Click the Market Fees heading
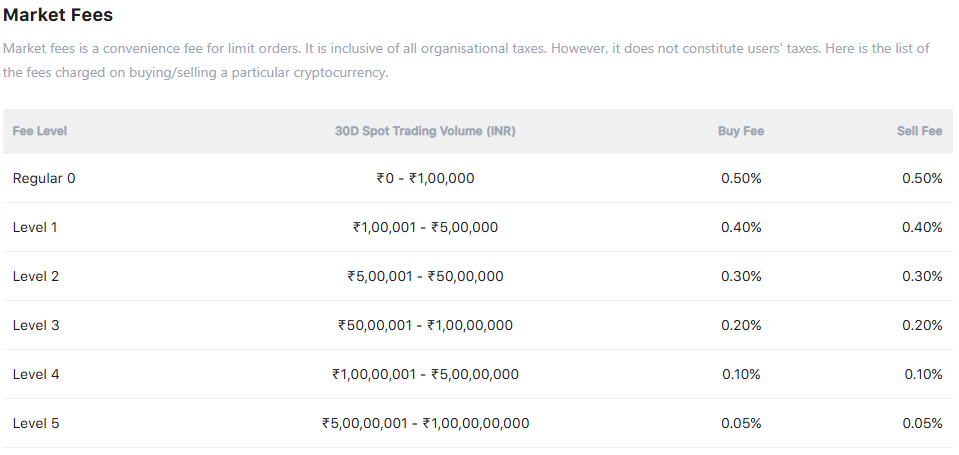 click(58, 15)
